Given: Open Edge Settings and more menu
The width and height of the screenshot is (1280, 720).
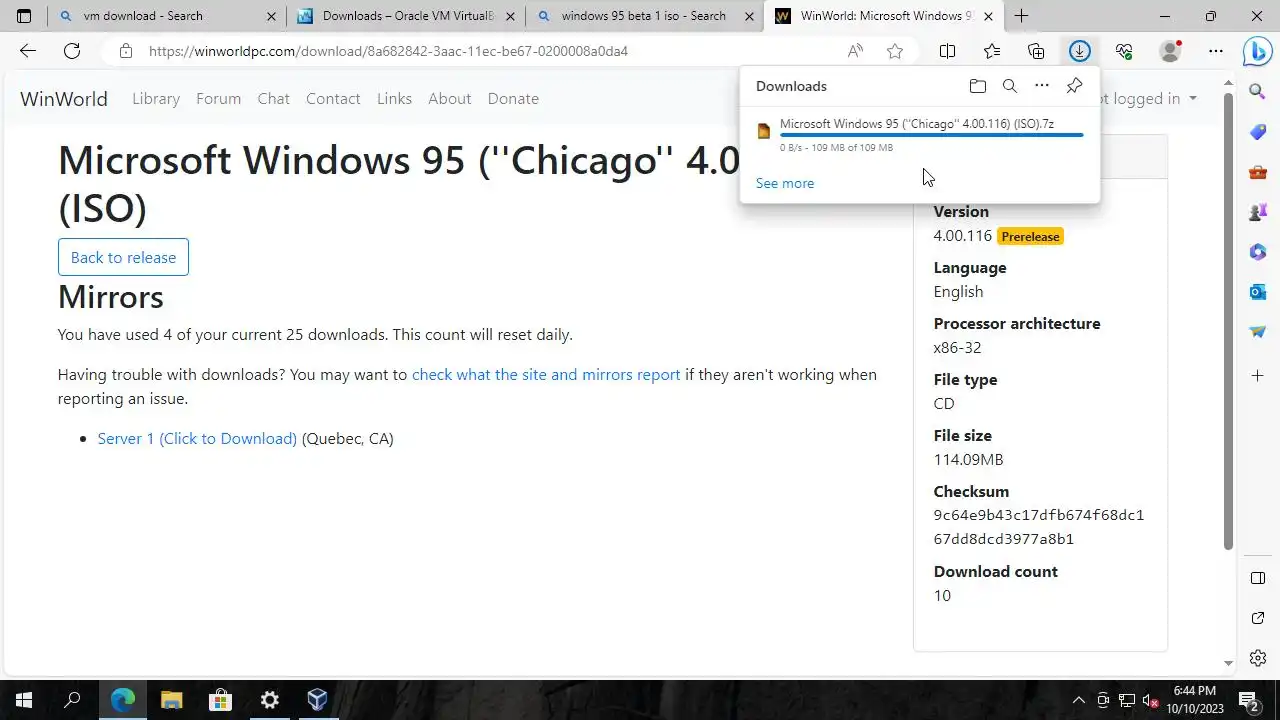Looking at the screenshot, I should click(x=1215, y=51).
